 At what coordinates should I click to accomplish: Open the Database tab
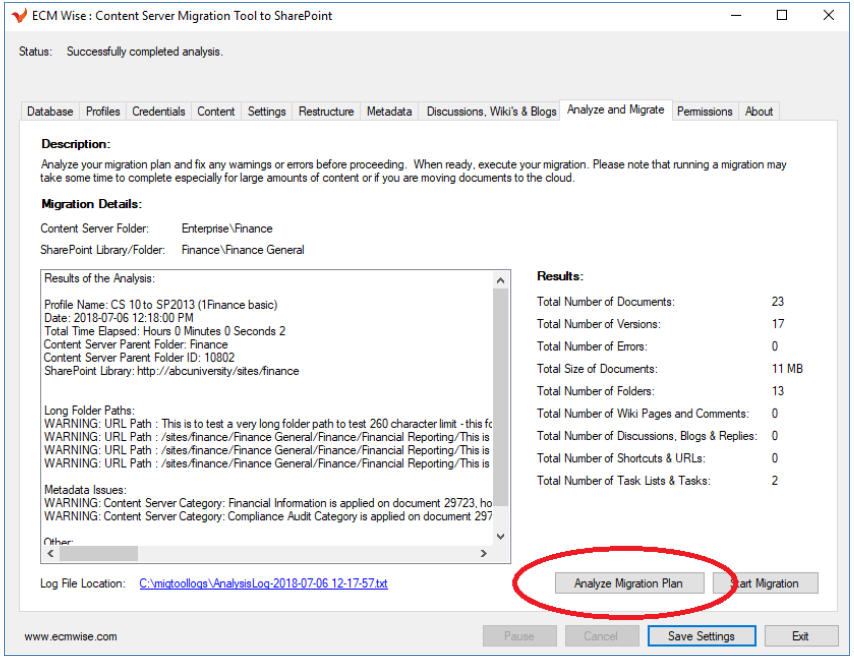[x=50, y=112]
